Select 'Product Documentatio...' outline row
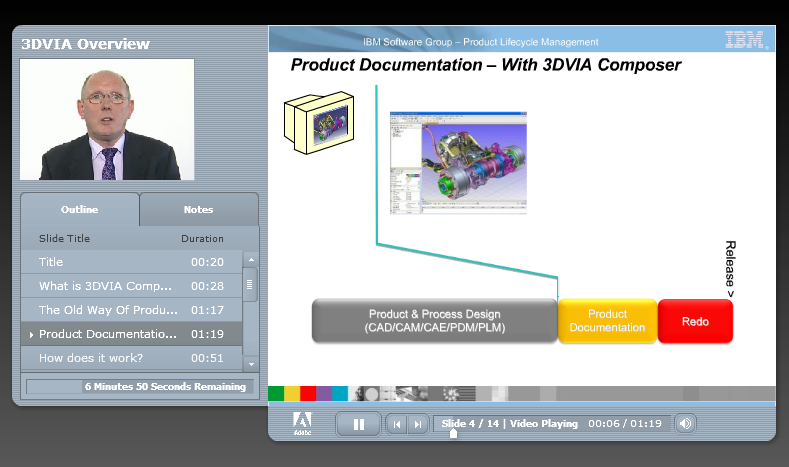Screen dimensions: 789x467 coord(132,334)
